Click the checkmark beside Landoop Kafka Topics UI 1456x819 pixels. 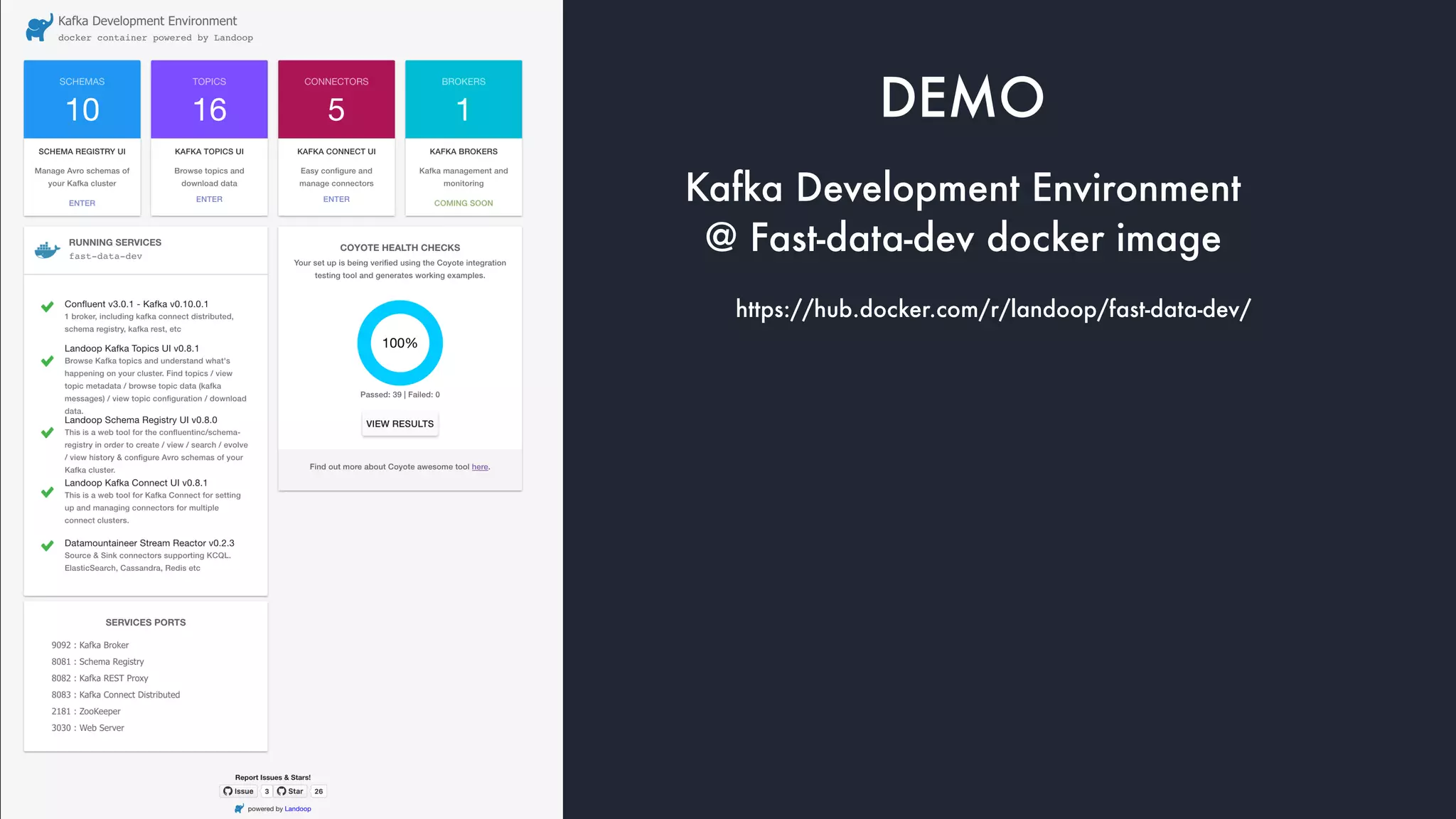click(x=47, y=361)
